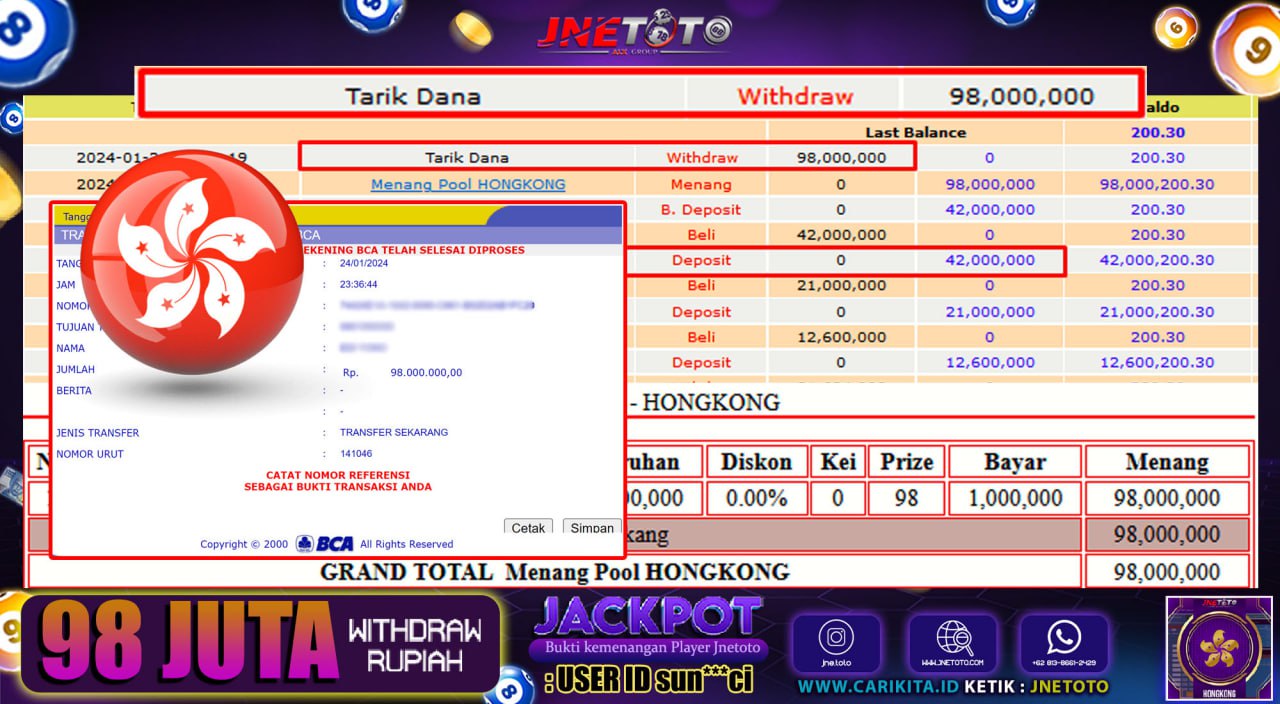
Task: Click the JACKPOT banner text
Action: click(648, 615)
